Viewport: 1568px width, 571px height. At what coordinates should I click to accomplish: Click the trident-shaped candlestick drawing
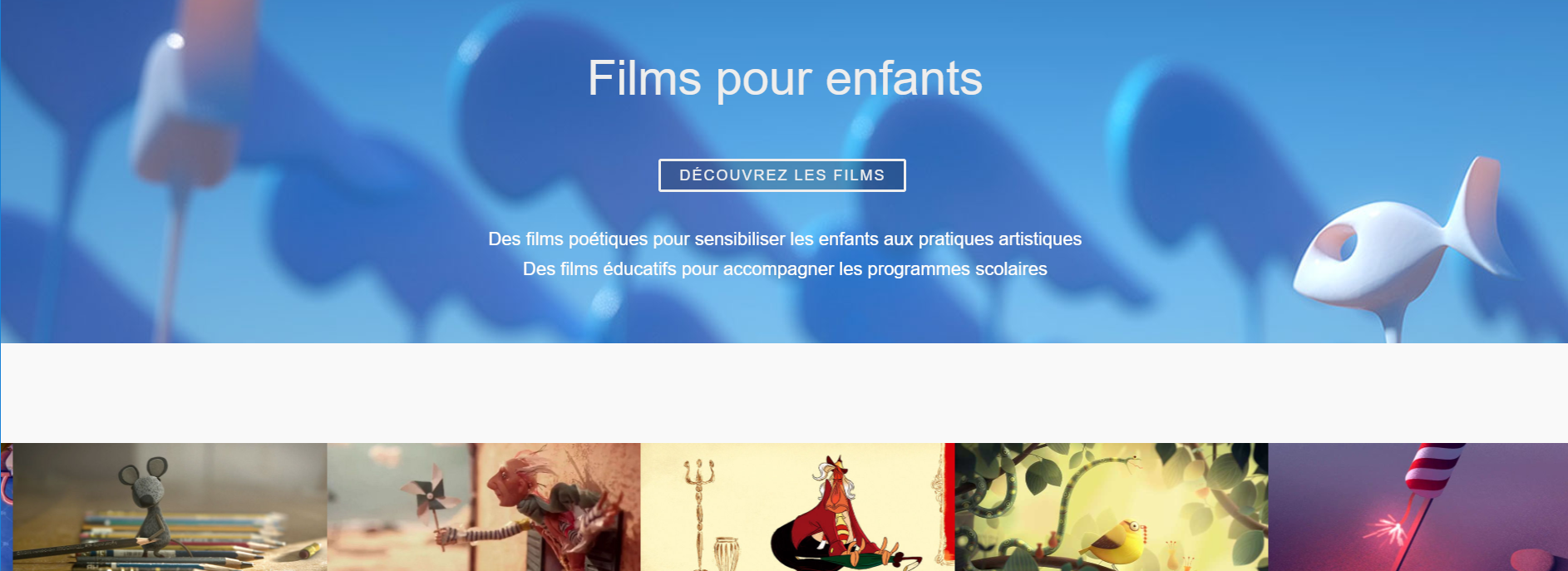[699, 511]
